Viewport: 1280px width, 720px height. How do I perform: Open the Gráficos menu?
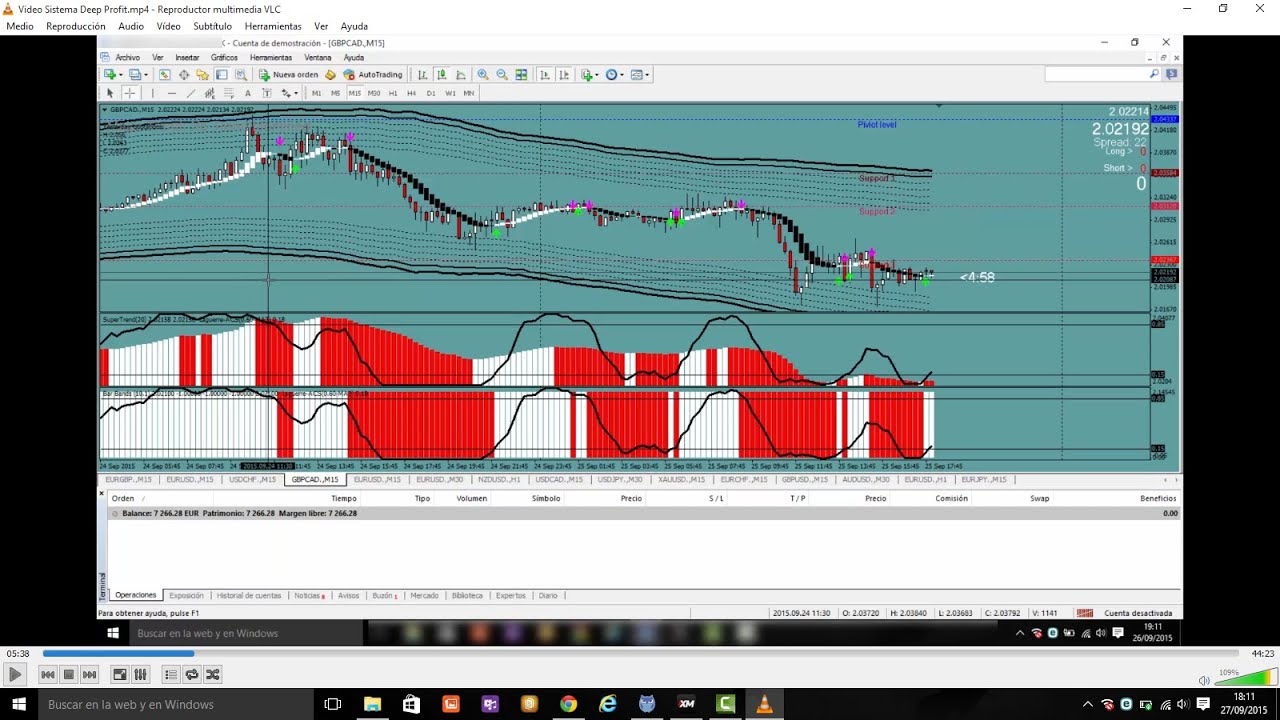point(224,58)
